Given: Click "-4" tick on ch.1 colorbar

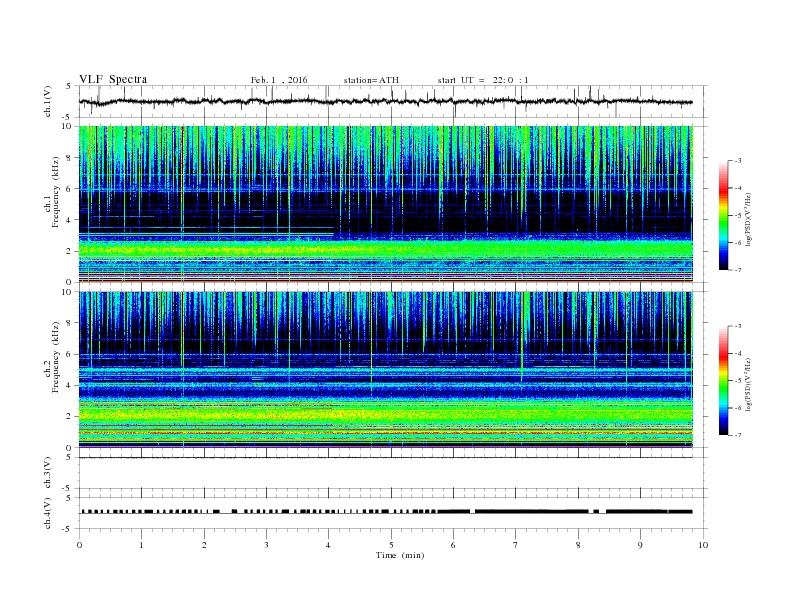Looking at the screenshot, I should [x=738, y=188].
